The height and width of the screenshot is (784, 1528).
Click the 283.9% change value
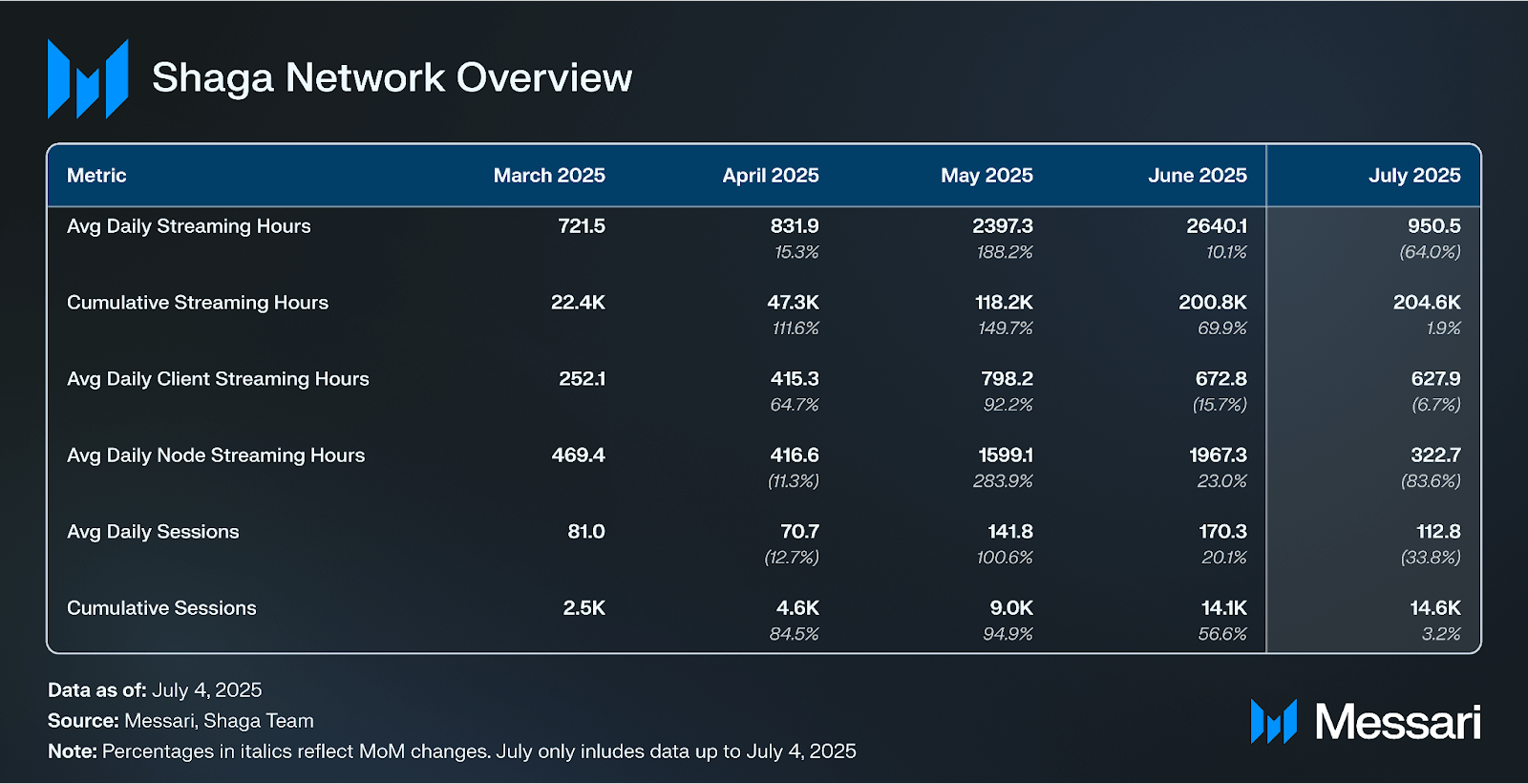(x=1003, y=481)
